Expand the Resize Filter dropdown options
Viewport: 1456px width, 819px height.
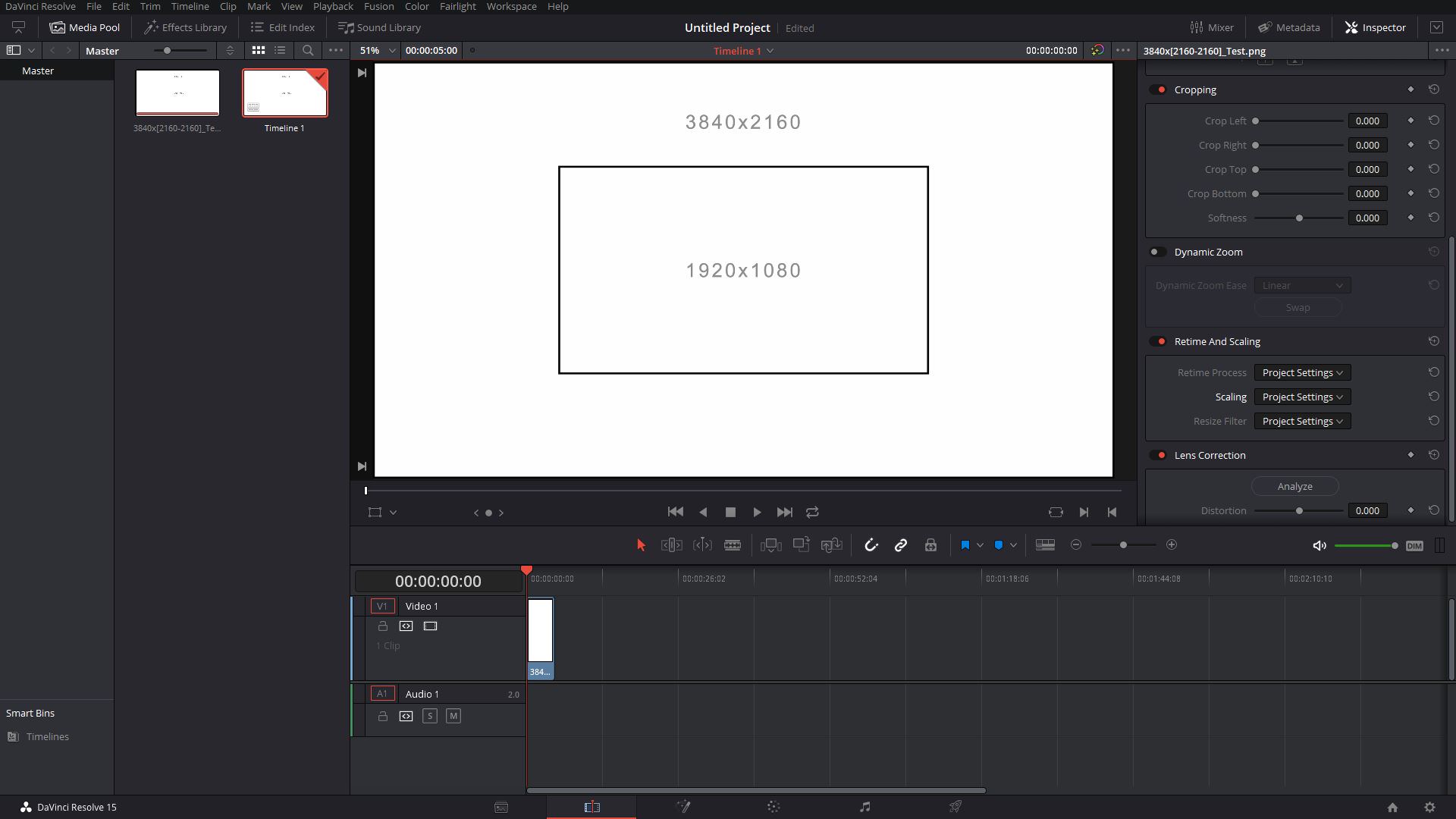coord(1300,421)
